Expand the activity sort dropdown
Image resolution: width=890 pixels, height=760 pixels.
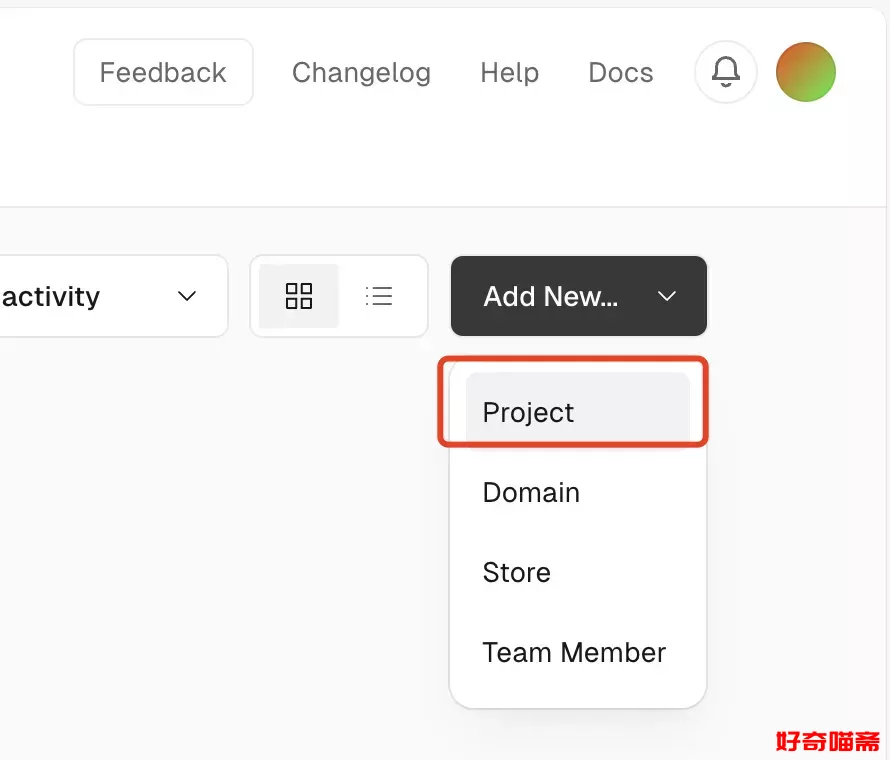[110, 296]
